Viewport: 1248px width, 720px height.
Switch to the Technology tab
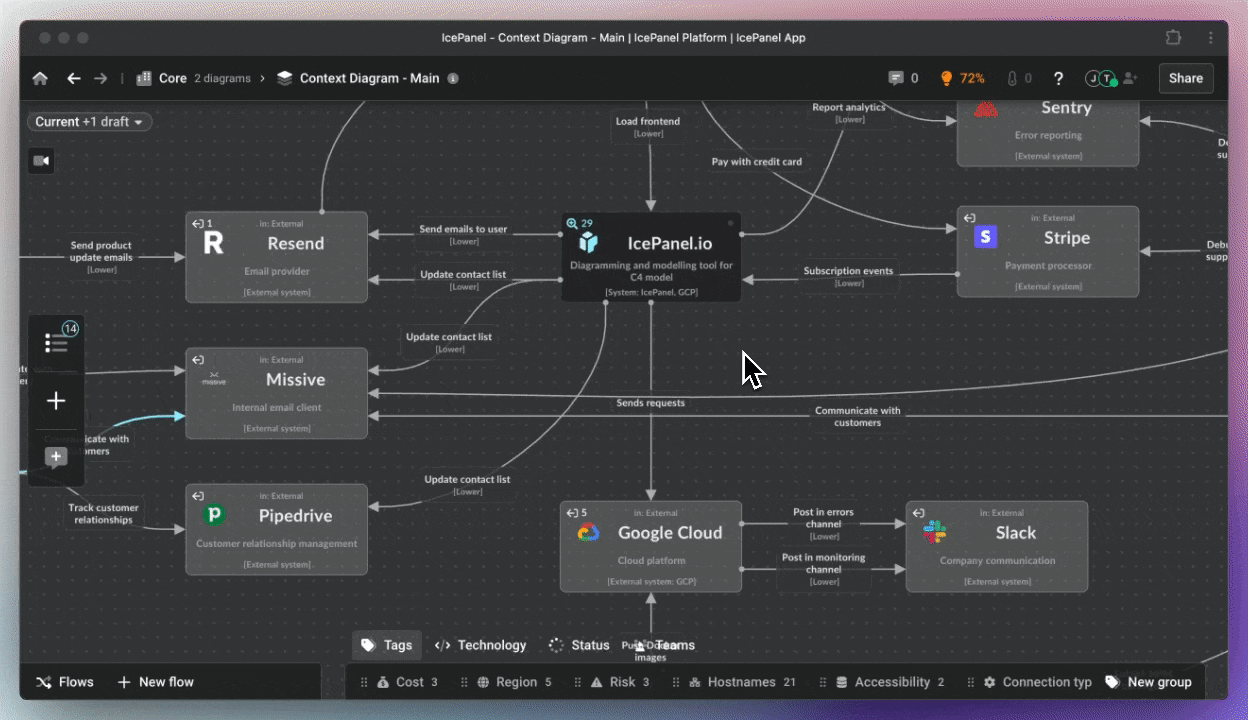point(481,645)
